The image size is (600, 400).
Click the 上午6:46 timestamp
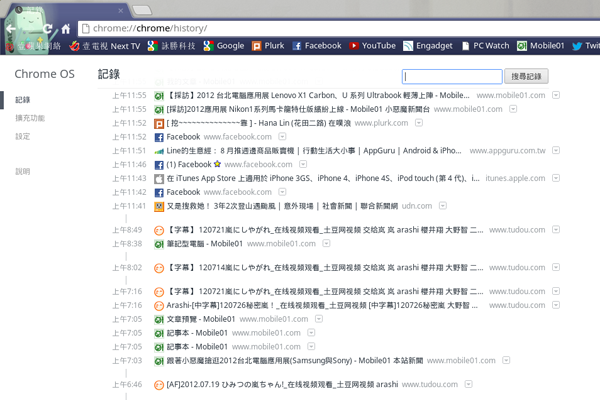127,384
